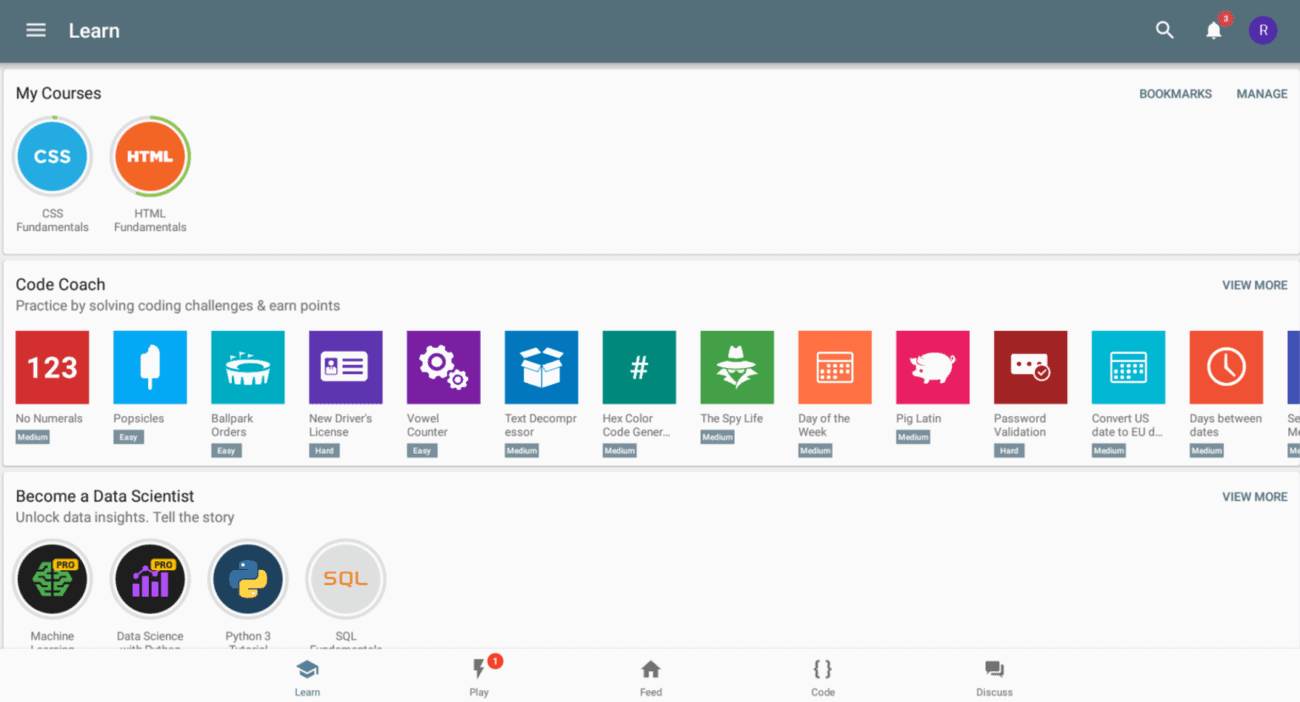Select the Pig Latin challenge
Image resolution: width=1300 pixels, height=702 pixels.
[932, 367]
